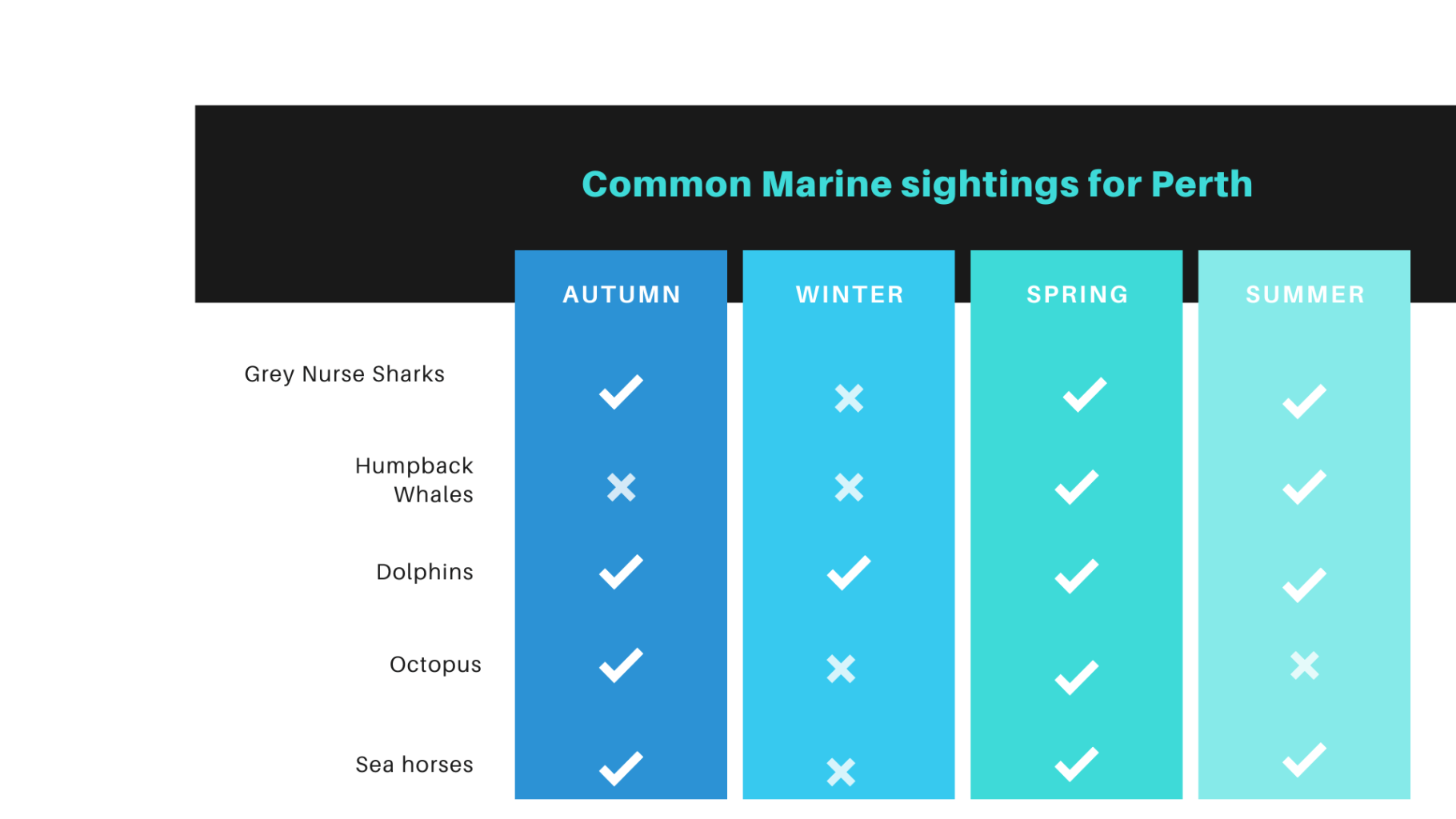
Task: Click the Summer checkmark for Sea horses
Action: pos(1304,760)
